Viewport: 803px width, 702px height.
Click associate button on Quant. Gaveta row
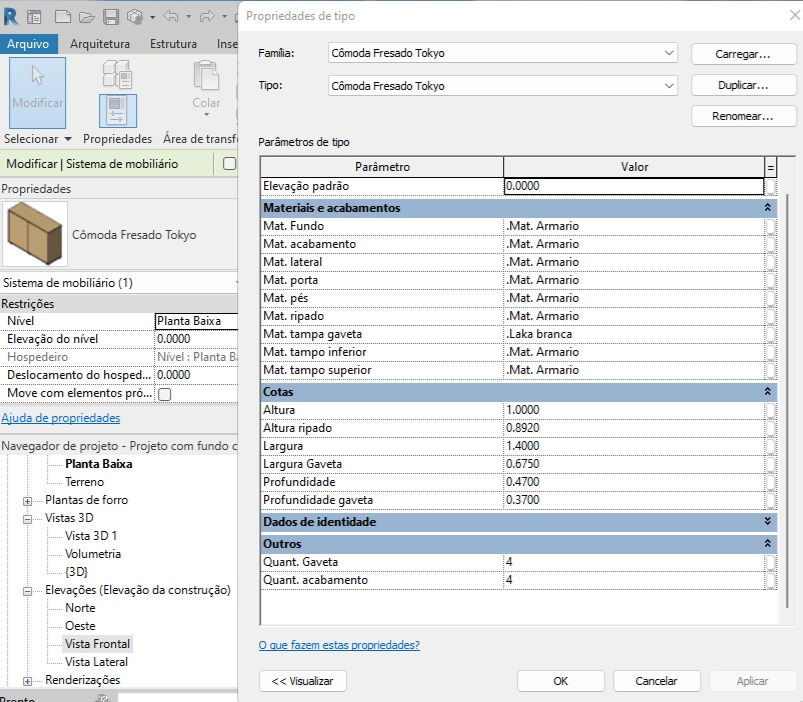pyautogui.click(x=770, y=562)
